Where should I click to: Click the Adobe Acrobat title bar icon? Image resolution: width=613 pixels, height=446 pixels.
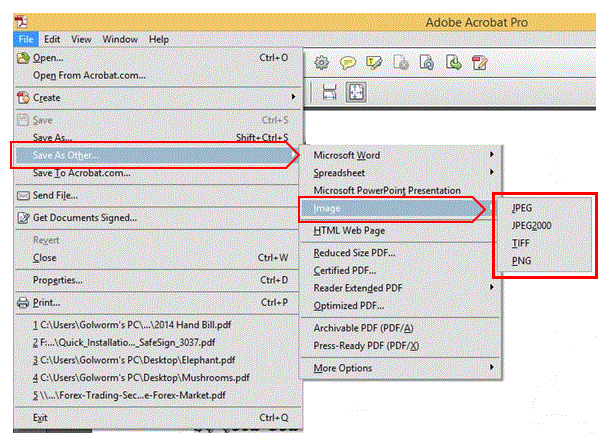[x=22, y=22]
